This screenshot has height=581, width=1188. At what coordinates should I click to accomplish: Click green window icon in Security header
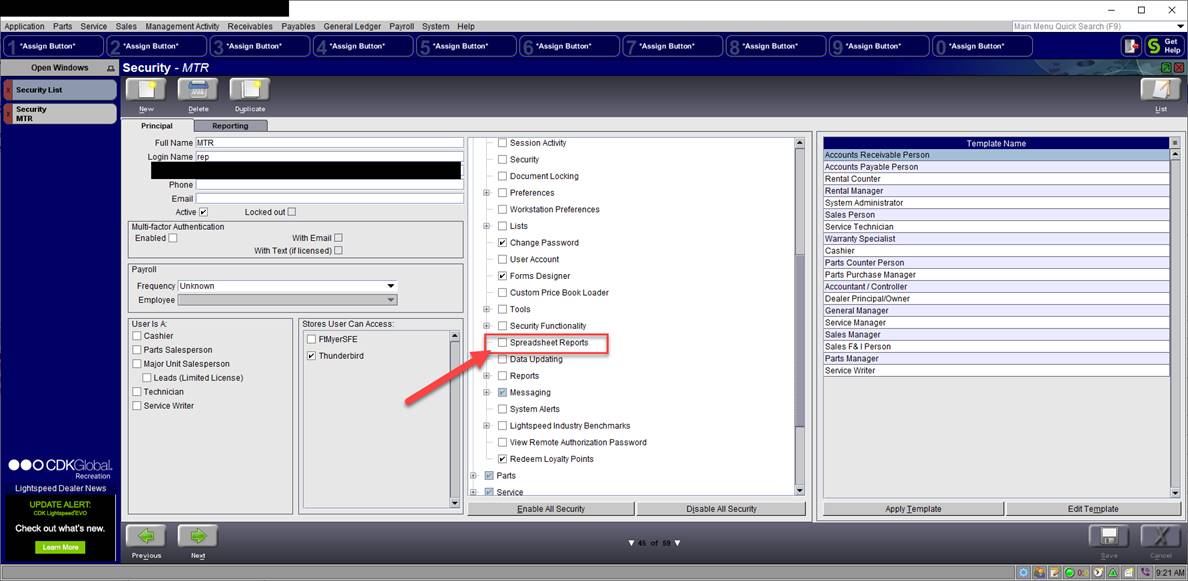point(1165,68)
